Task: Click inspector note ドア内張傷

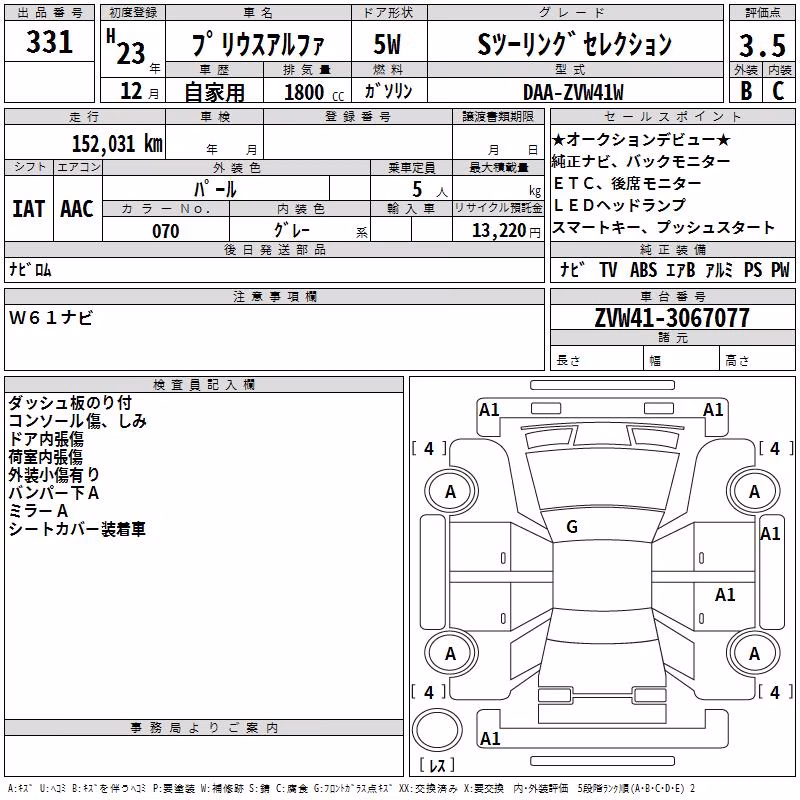Action: (45, 439)
